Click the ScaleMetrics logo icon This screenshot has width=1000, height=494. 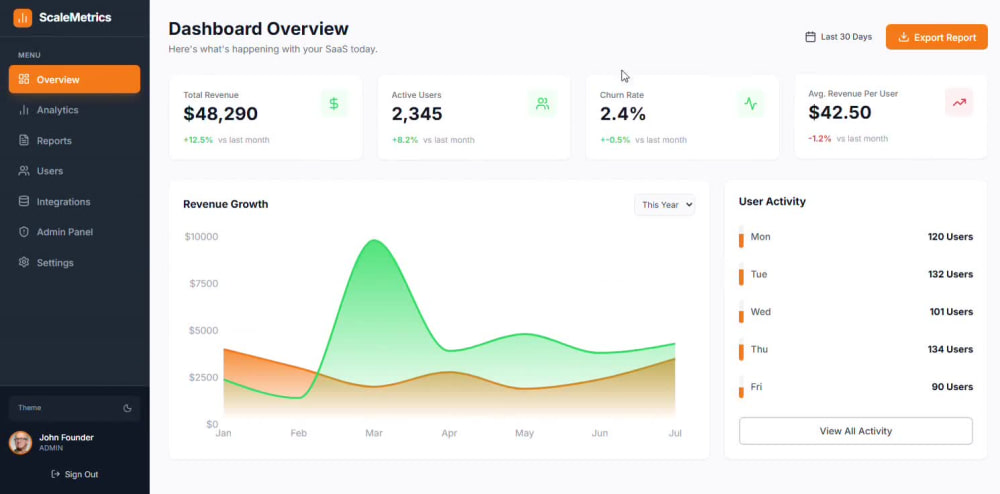pos(22,18)
